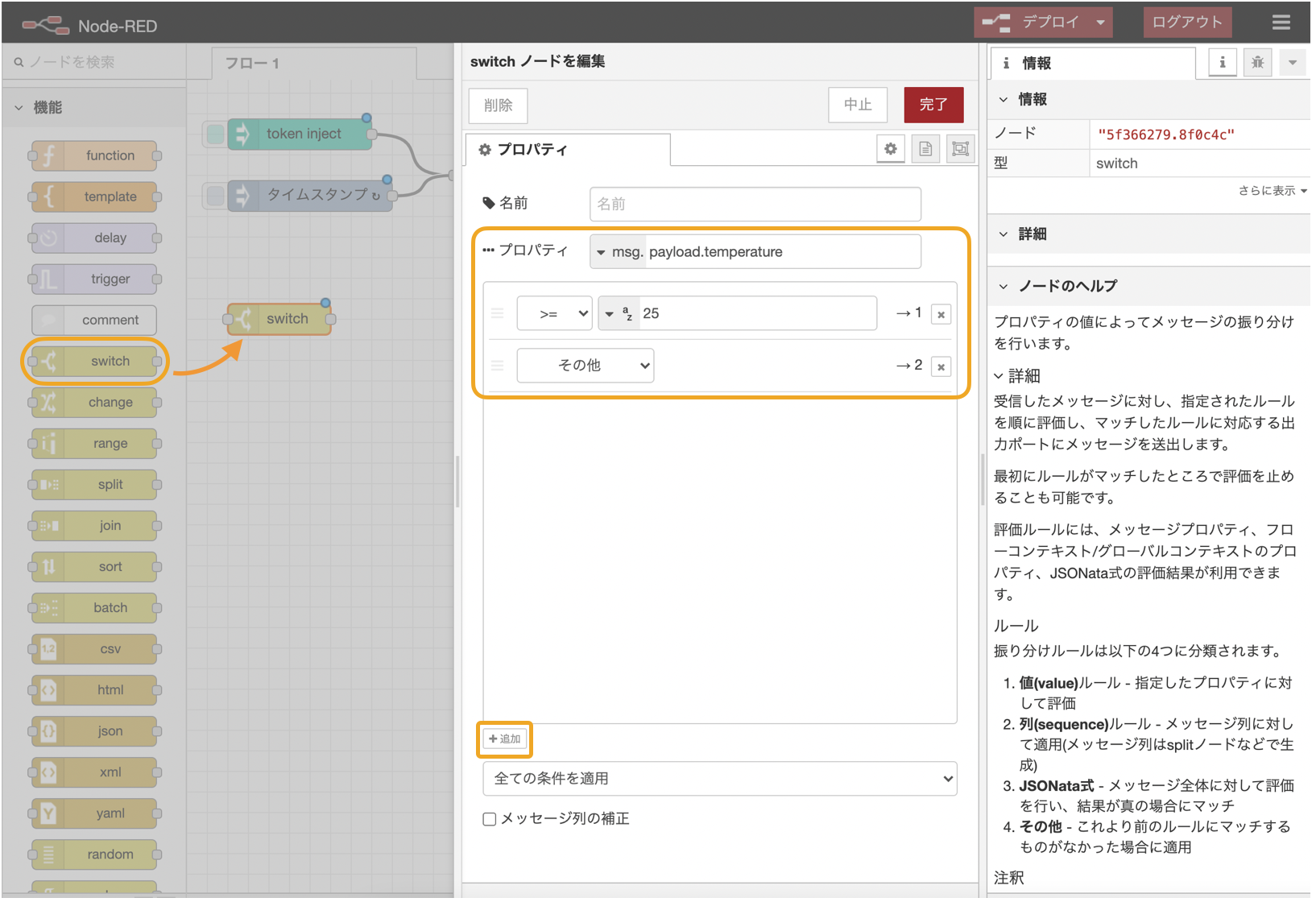Select the xml node in palette

point(95,772)
